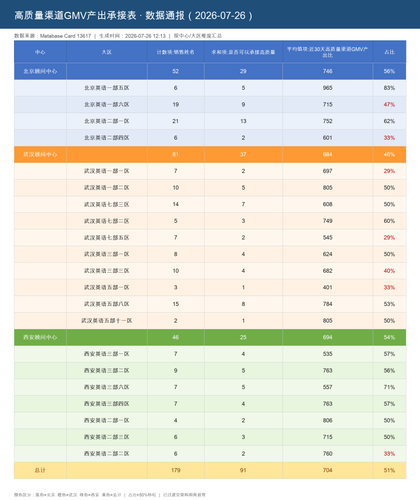Click the 53% in 武汉英语五部八区 row
The image size is (420, 500).
[389, 304]
